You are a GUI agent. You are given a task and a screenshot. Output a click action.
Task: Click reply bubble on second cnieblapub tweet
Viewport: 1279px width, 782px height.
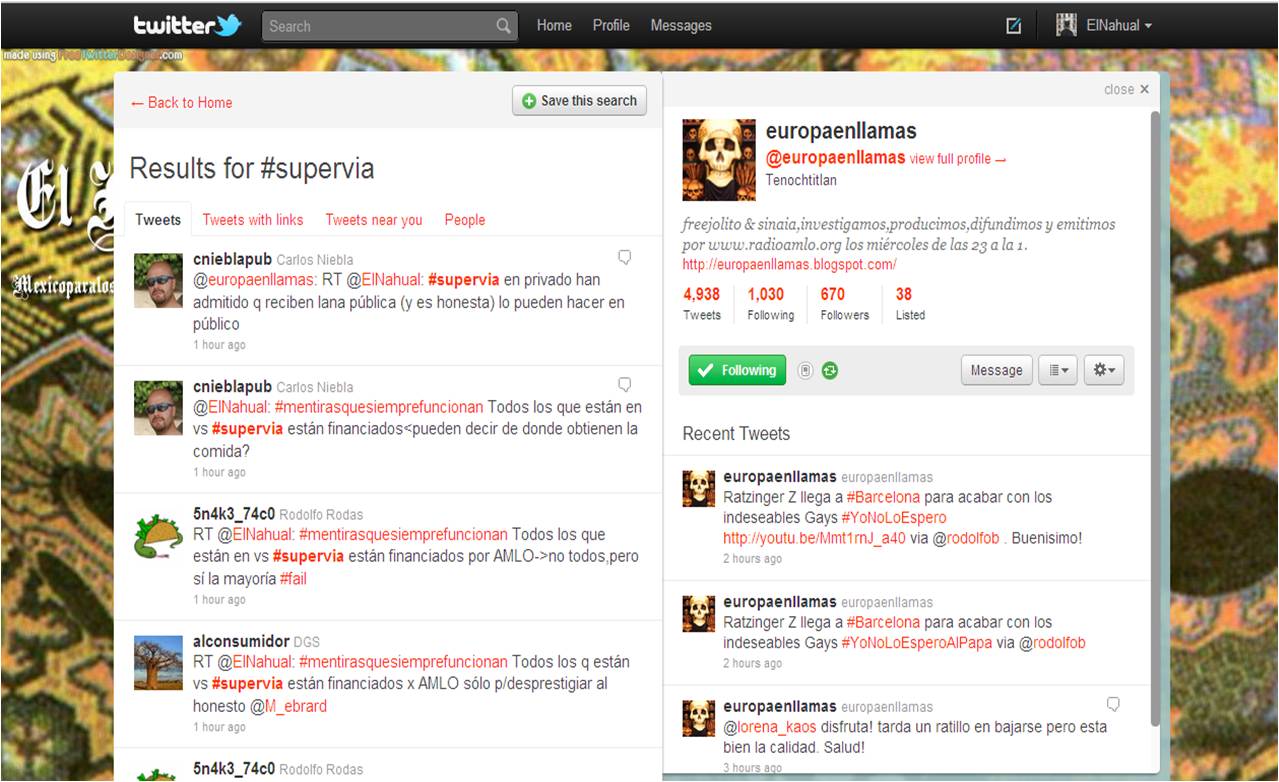click(625, 385)
